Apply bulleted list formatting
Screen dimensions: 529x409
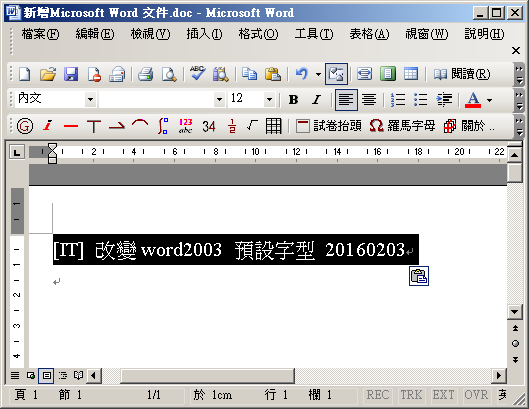click(x=421, y=100)
